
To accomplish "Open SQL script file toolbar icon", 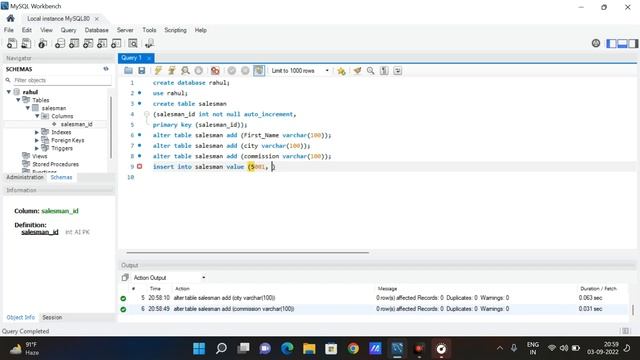I will click(26, 43).
